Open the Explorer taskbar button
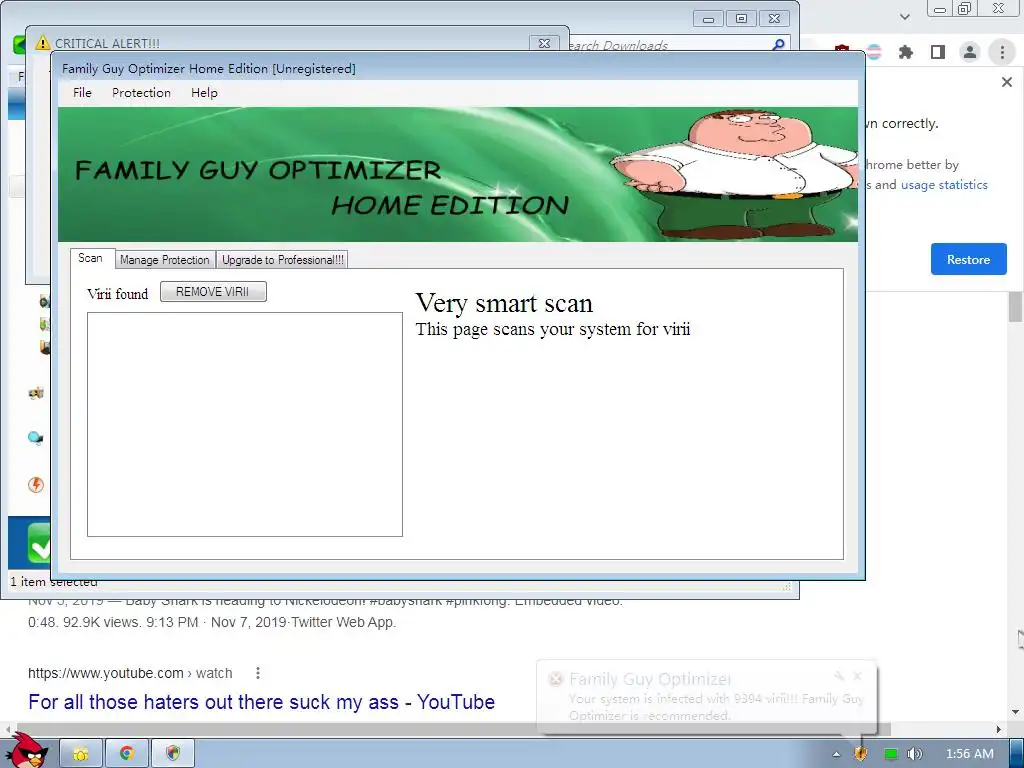 81,754
